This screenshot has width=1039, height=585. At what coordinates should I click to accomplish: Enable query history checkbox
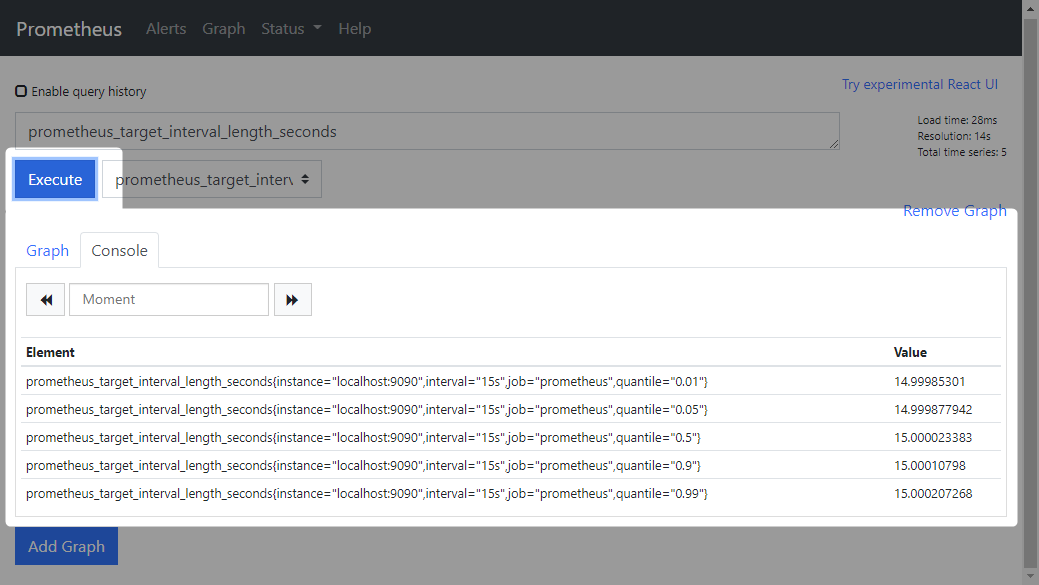pos(21,91)
